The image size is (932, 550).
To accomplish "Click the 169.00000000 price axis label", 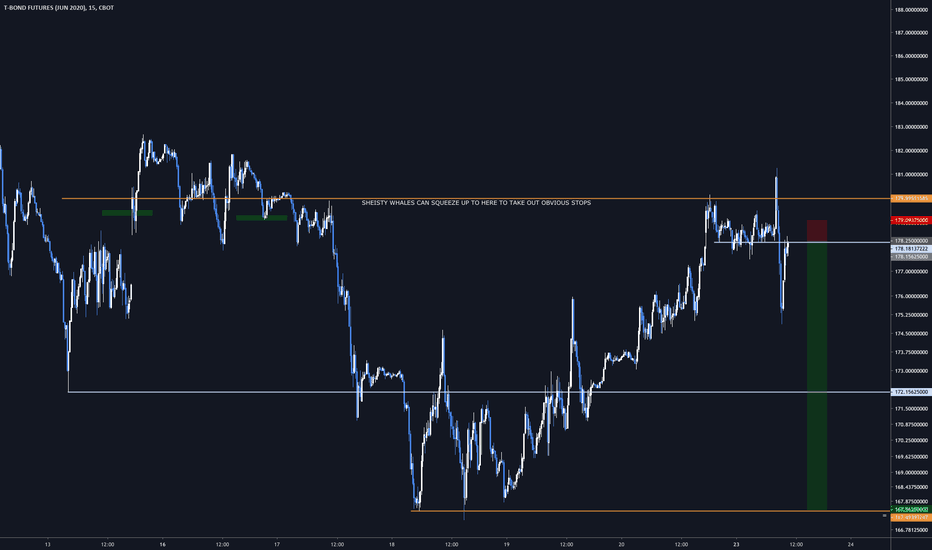I will pyautogui.click(x=912, y=473).
